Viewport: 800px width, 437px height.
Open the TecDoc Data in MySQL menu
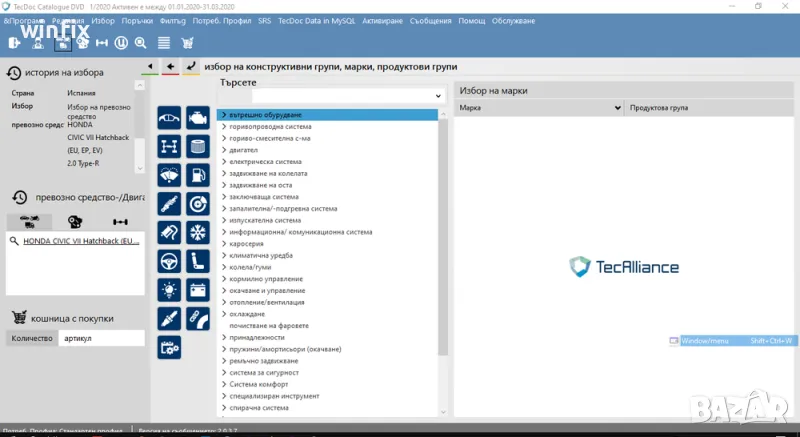pos(316,21)
